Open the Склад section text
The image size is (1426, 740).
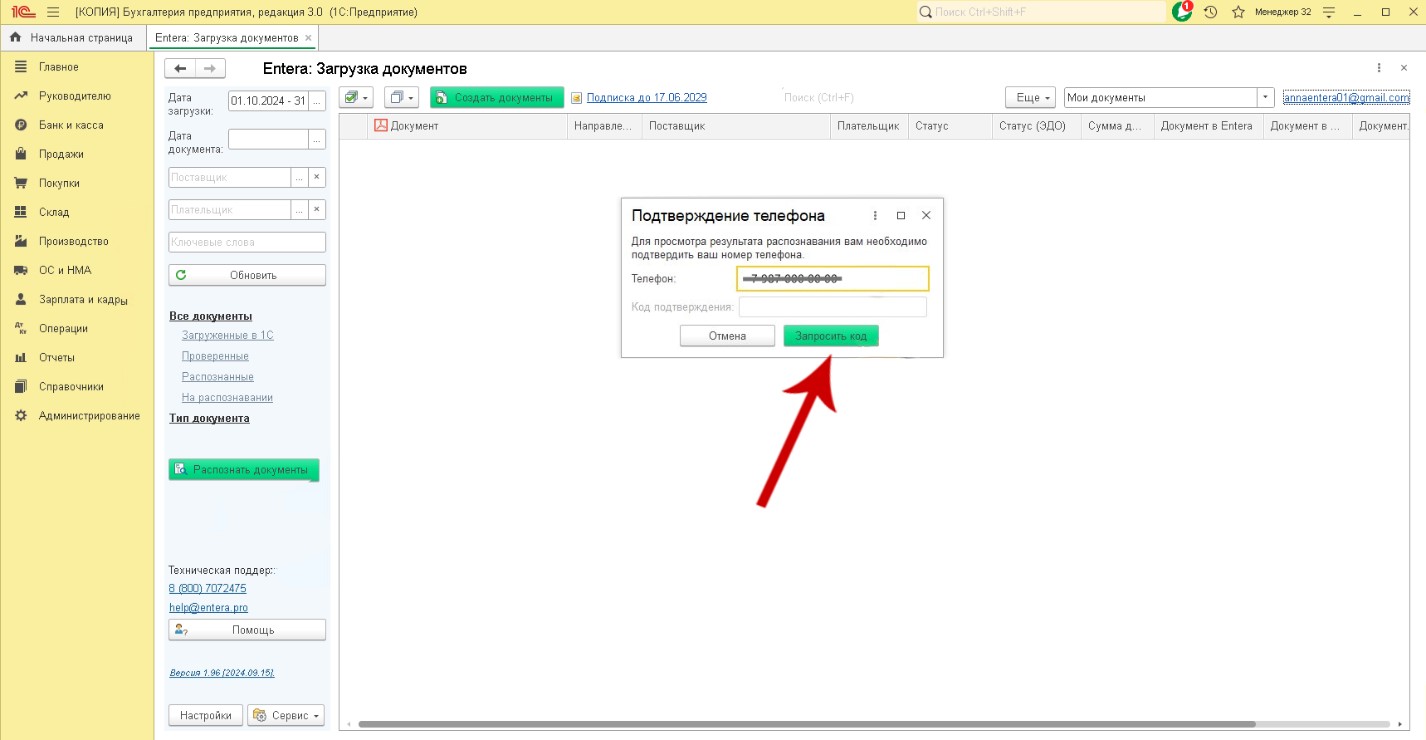pyautogui.click(x=54, y=212)
